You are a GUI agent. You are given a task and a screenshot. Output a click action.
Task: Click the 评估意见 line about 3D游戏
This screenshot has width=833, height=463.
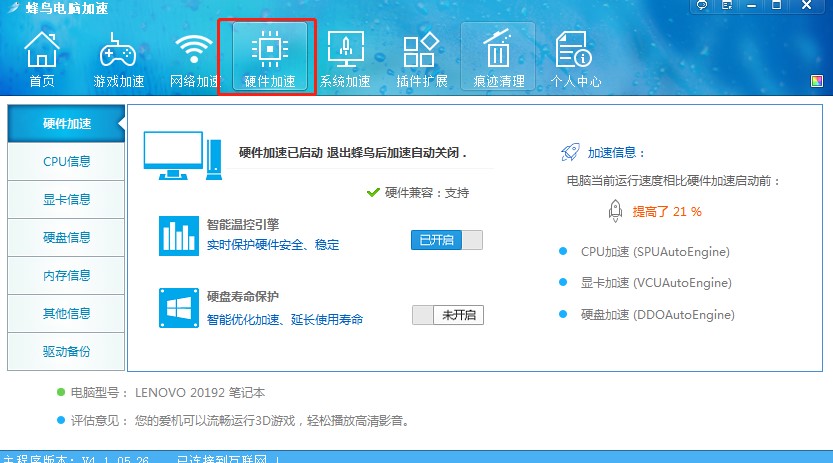click(x=241, y=421)
